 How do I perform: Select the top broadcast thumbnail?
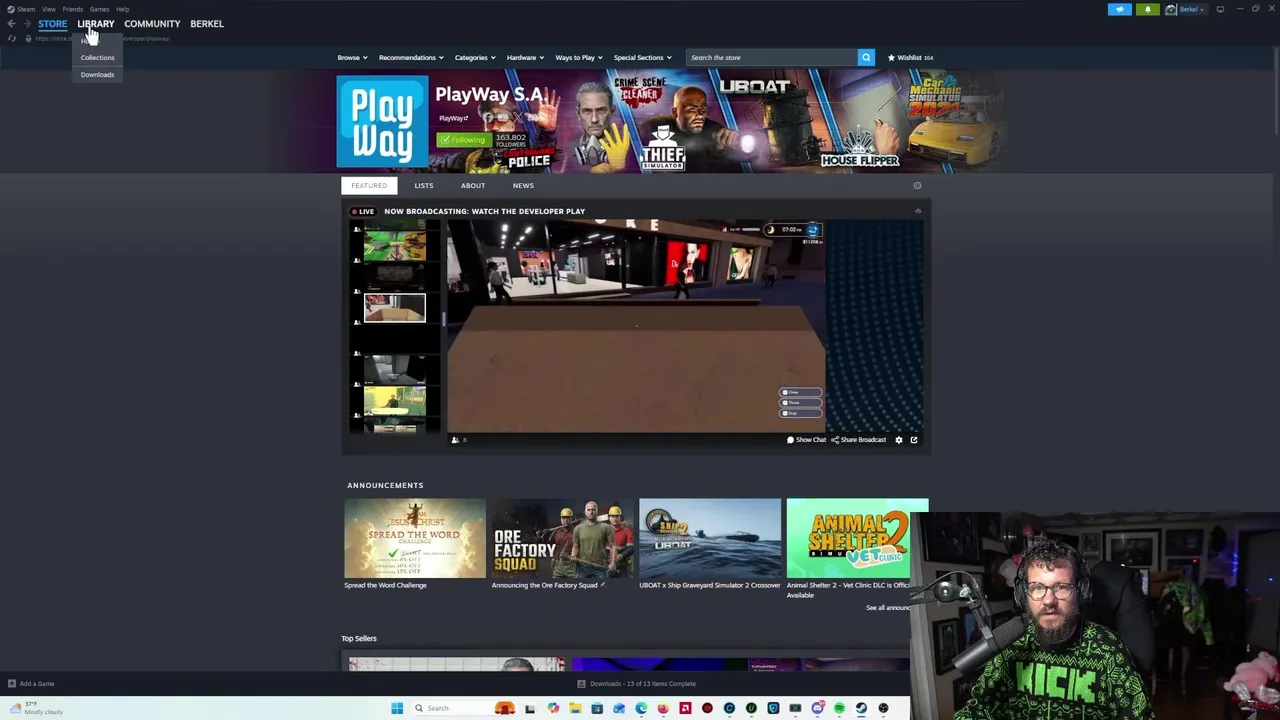click(394, 245)
